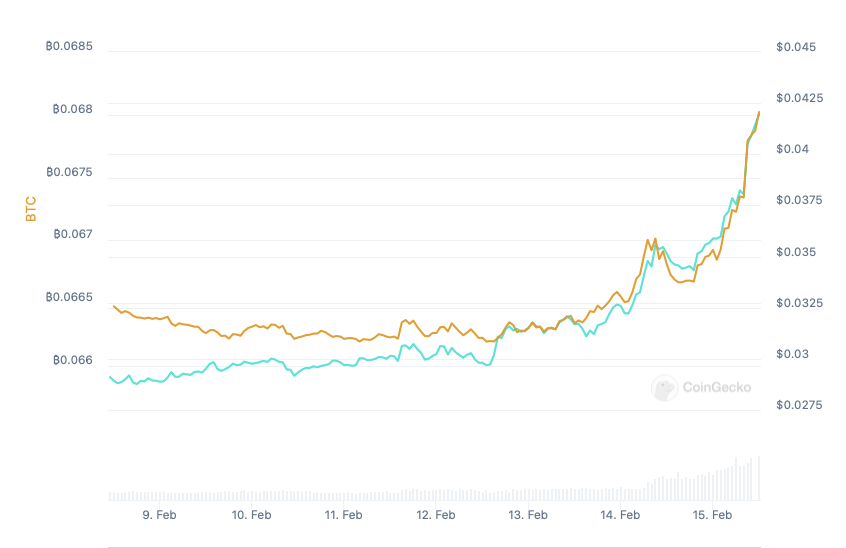
Task: Click the 12. Feb date label
Action: click(x=435, y=515)
